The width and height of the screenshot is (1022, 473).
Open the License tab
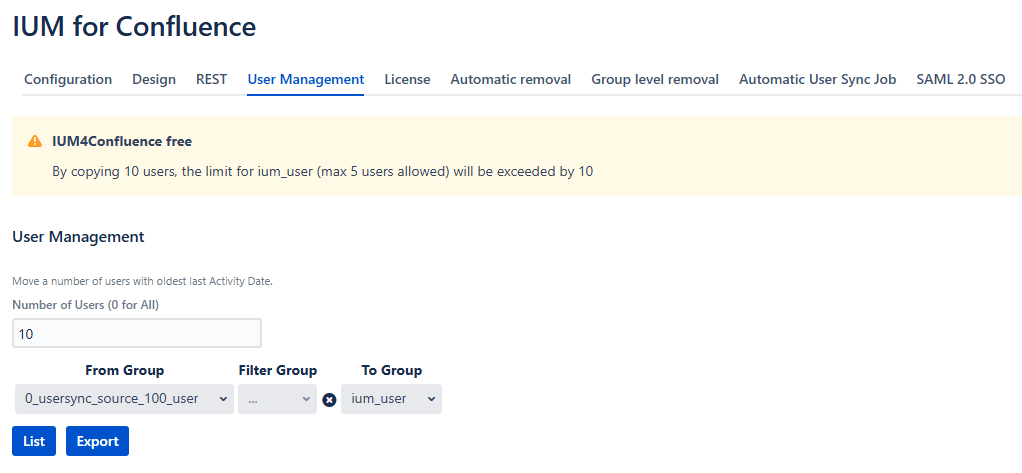click(x=407, y=79)
